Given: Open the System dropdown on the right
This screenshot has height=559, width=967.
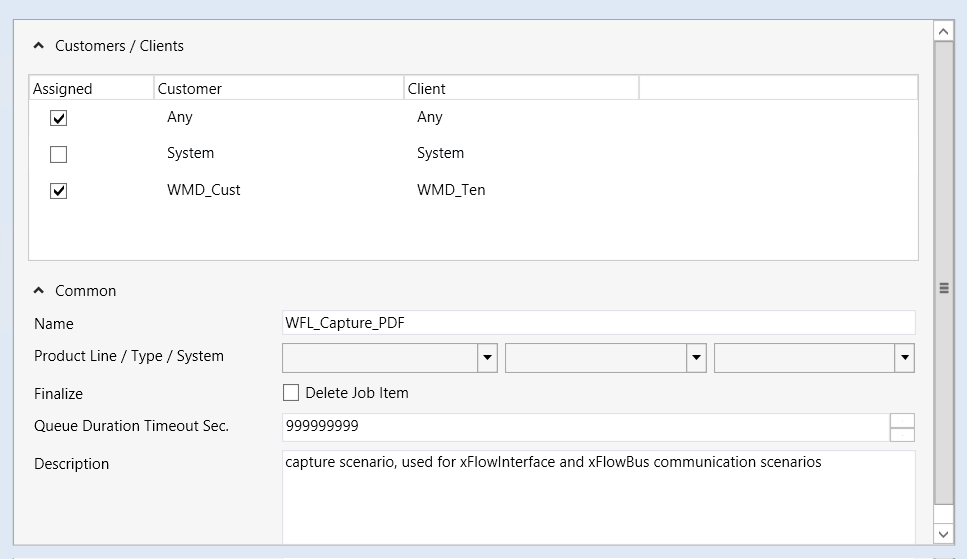Looking at the screenshot, I should click(904, 358).
